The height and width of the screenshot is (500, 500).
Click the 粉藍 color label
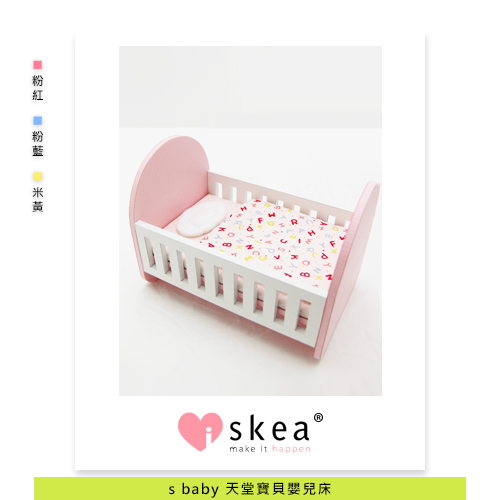coord(38,144)
